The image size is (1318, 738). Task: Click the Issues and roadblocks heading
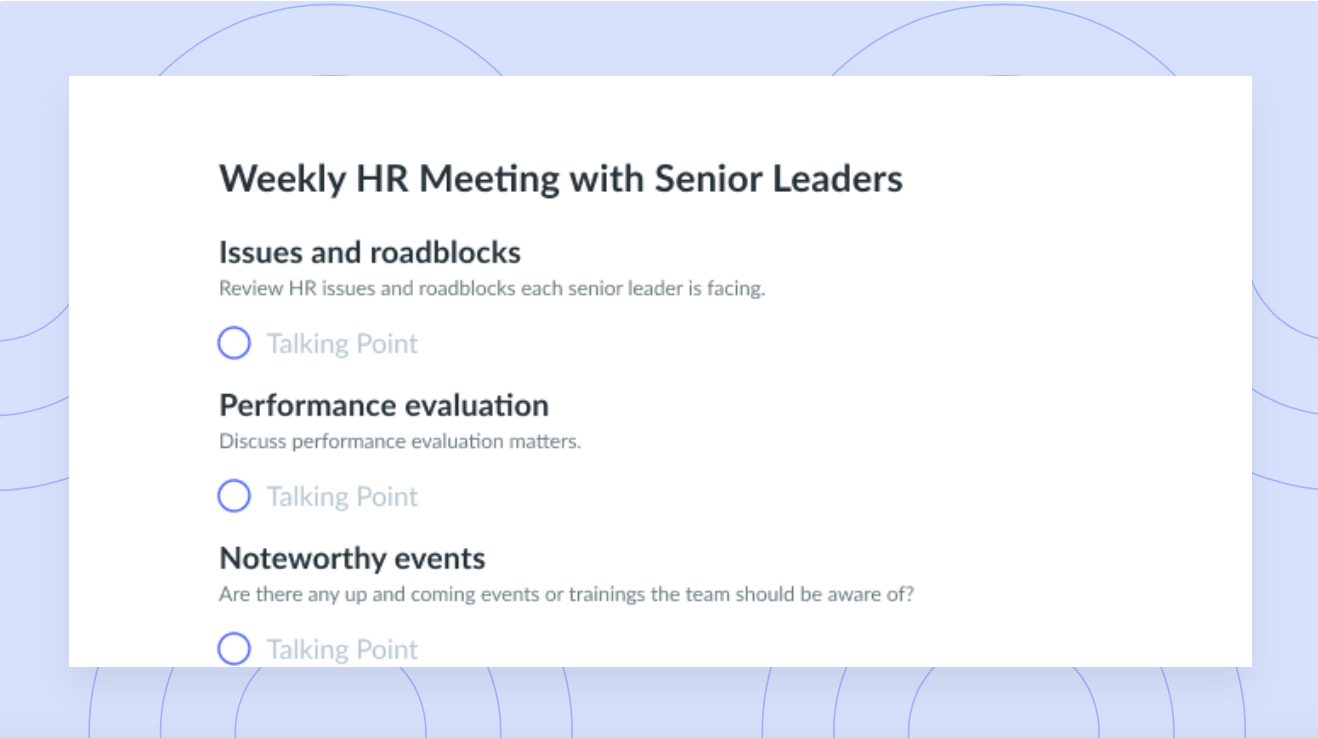370,252
